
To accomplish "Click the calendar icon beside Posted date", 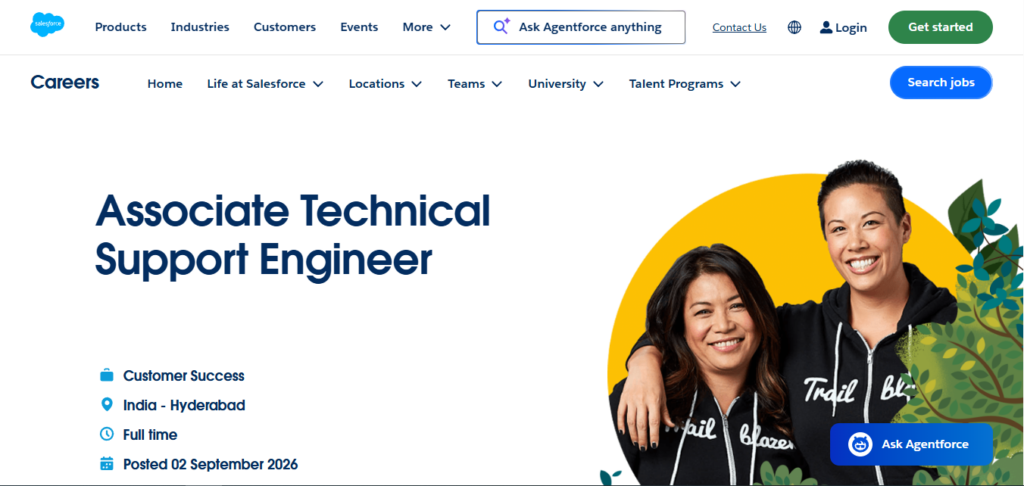I will [x=106, y=464].
